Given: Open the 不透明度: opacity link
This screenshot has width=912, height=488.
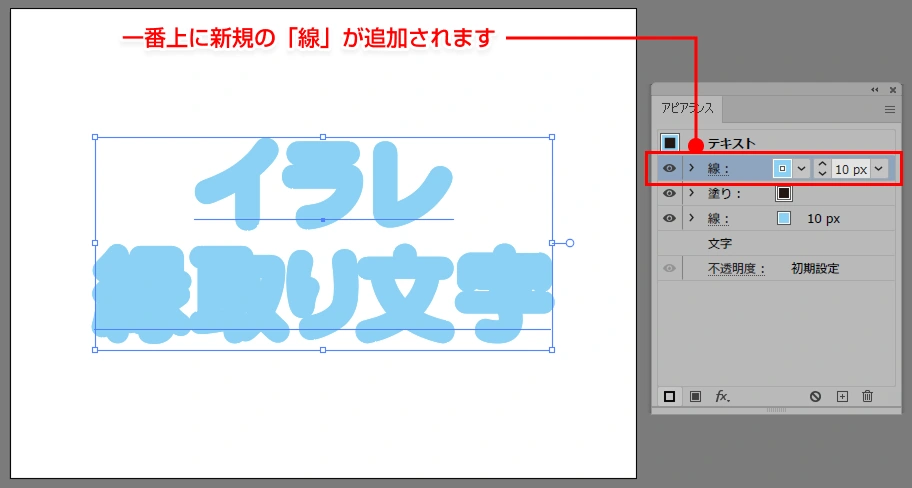Looking at the screenshot, I should (x=736, y=269).
